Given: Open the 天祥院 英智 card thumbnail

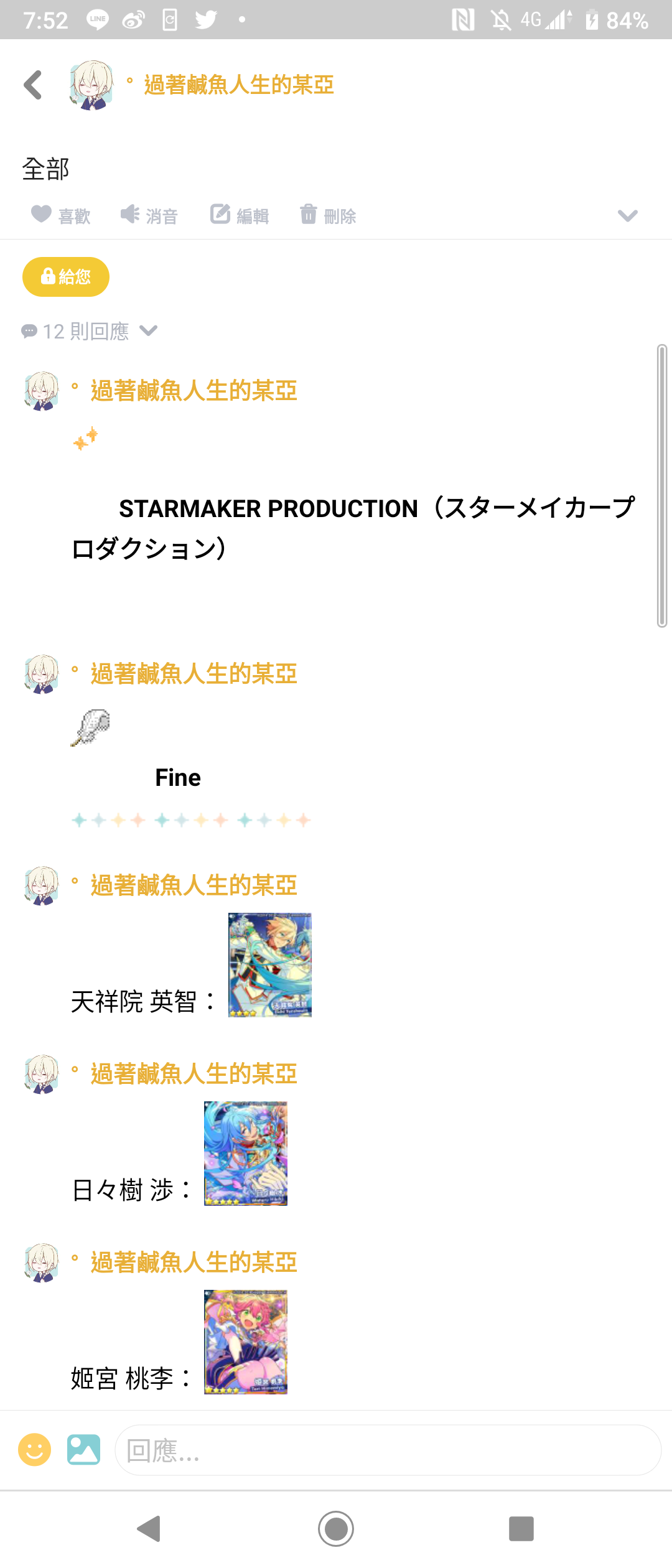Looking at the screenshot, I should tap(270, 965).
